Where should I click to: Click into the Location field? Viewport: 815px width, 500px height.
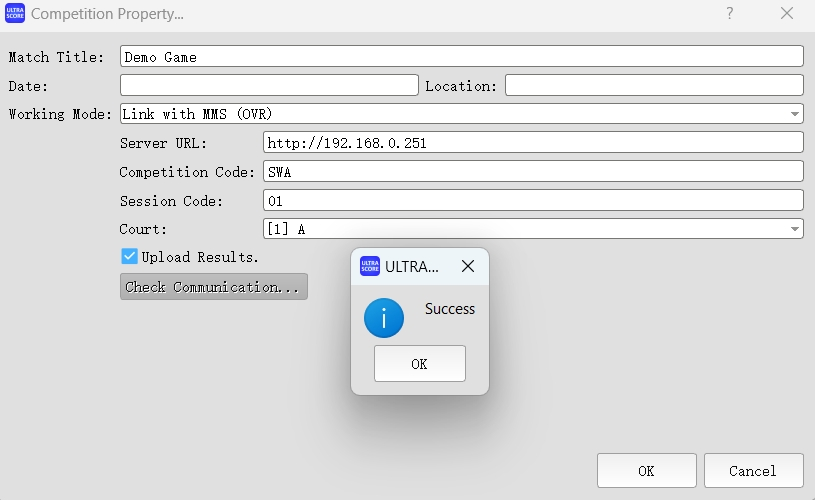(654, 85)
